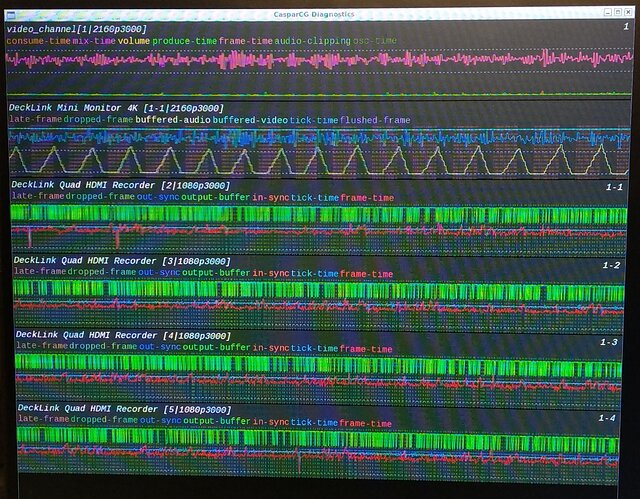Click late-frame legend of Recorder [2]

coord(38,196)
